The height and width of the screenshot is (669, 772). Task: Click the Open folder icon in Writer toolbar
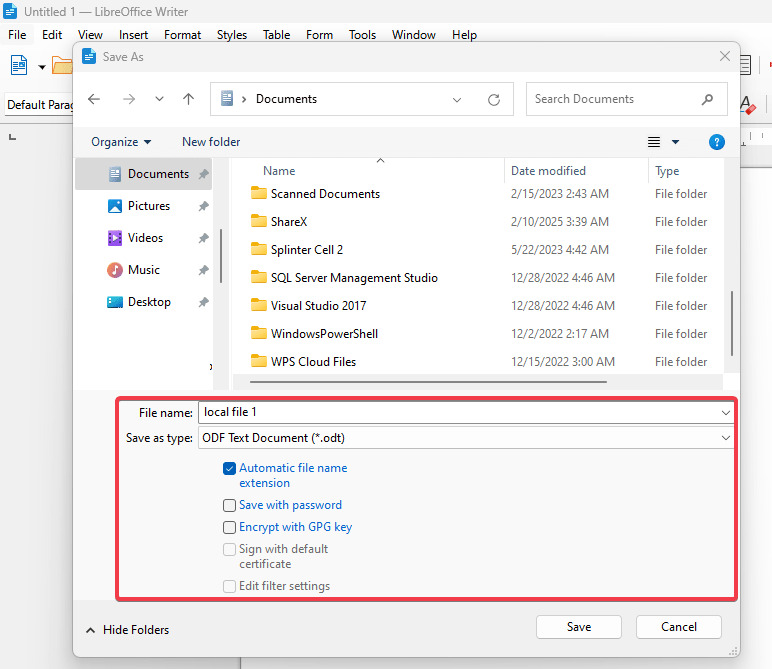click(x=62, y=65)
